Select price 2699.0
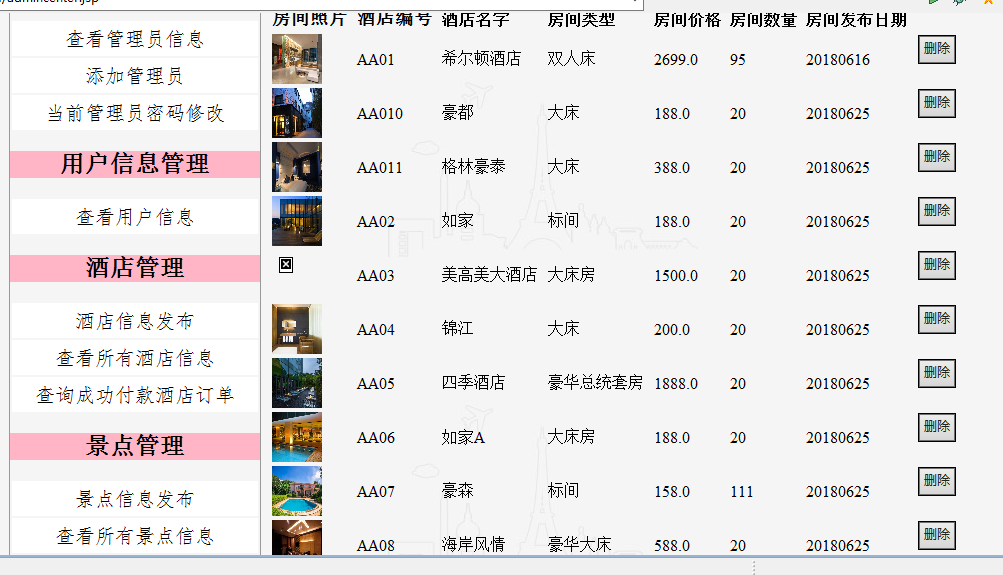 tap(675, 59)
